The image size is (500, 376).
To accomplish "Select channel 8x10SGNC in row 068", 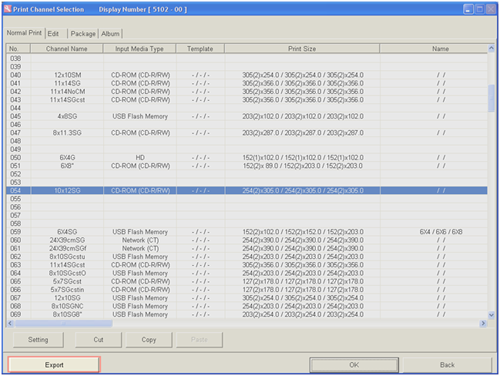I will (67, 306).
